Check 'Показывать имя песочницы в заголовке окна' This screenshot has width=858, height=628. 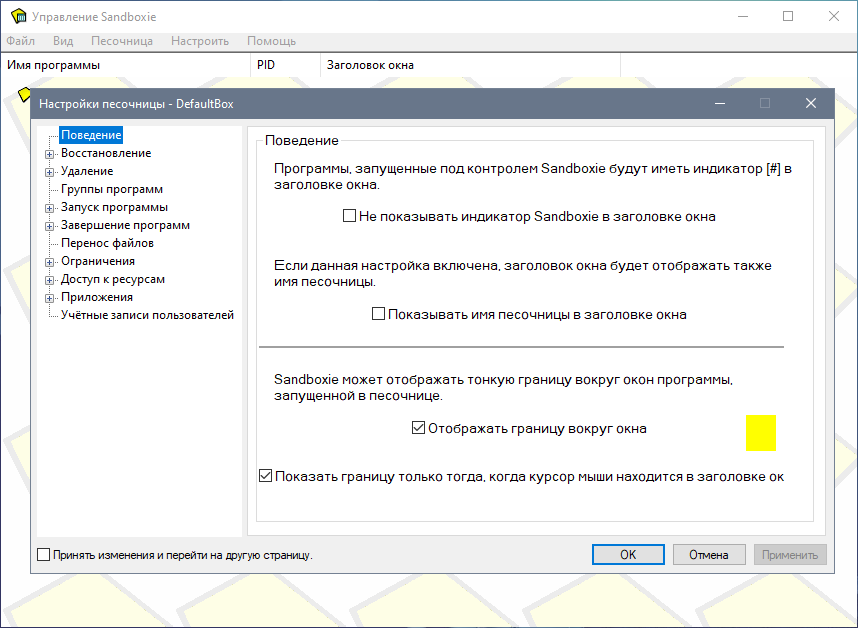click(x=379, y=314)
